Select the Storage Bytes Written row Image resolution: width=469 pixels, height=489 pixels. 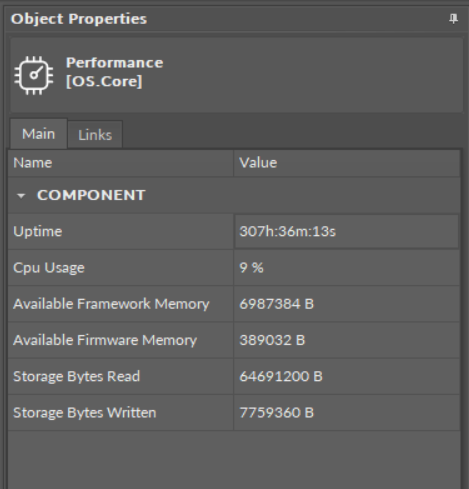pos(234,413)
